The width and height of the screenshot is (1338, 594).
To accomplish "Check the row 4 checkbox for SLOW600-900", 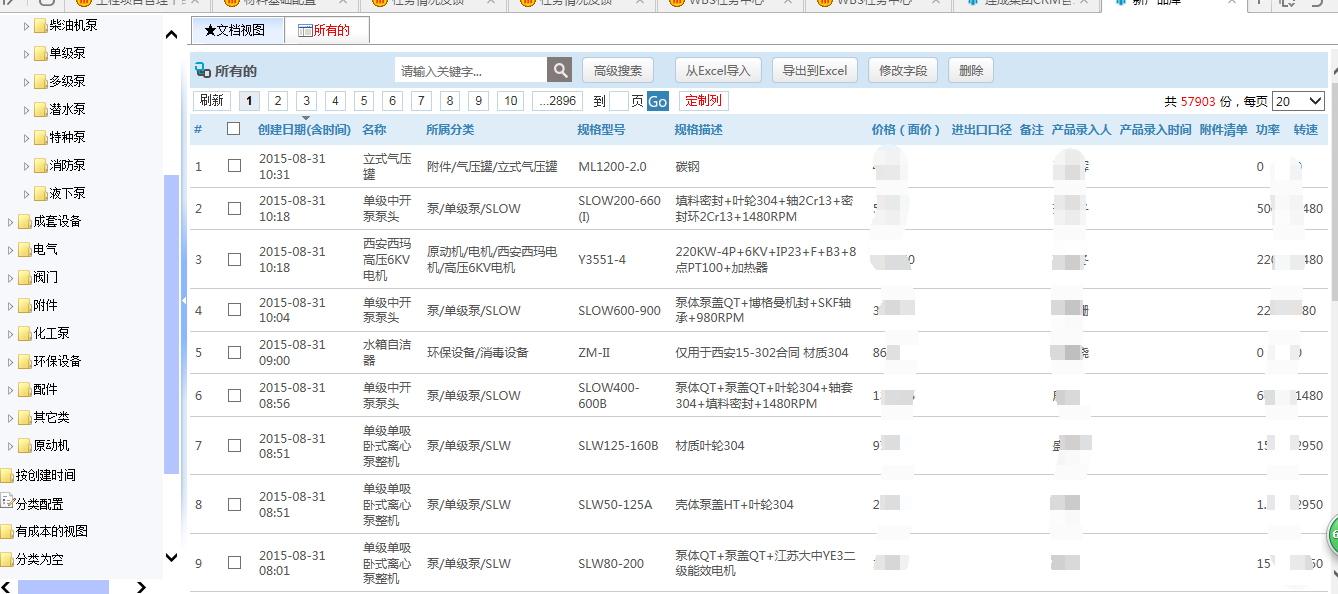I will point(234,310).
